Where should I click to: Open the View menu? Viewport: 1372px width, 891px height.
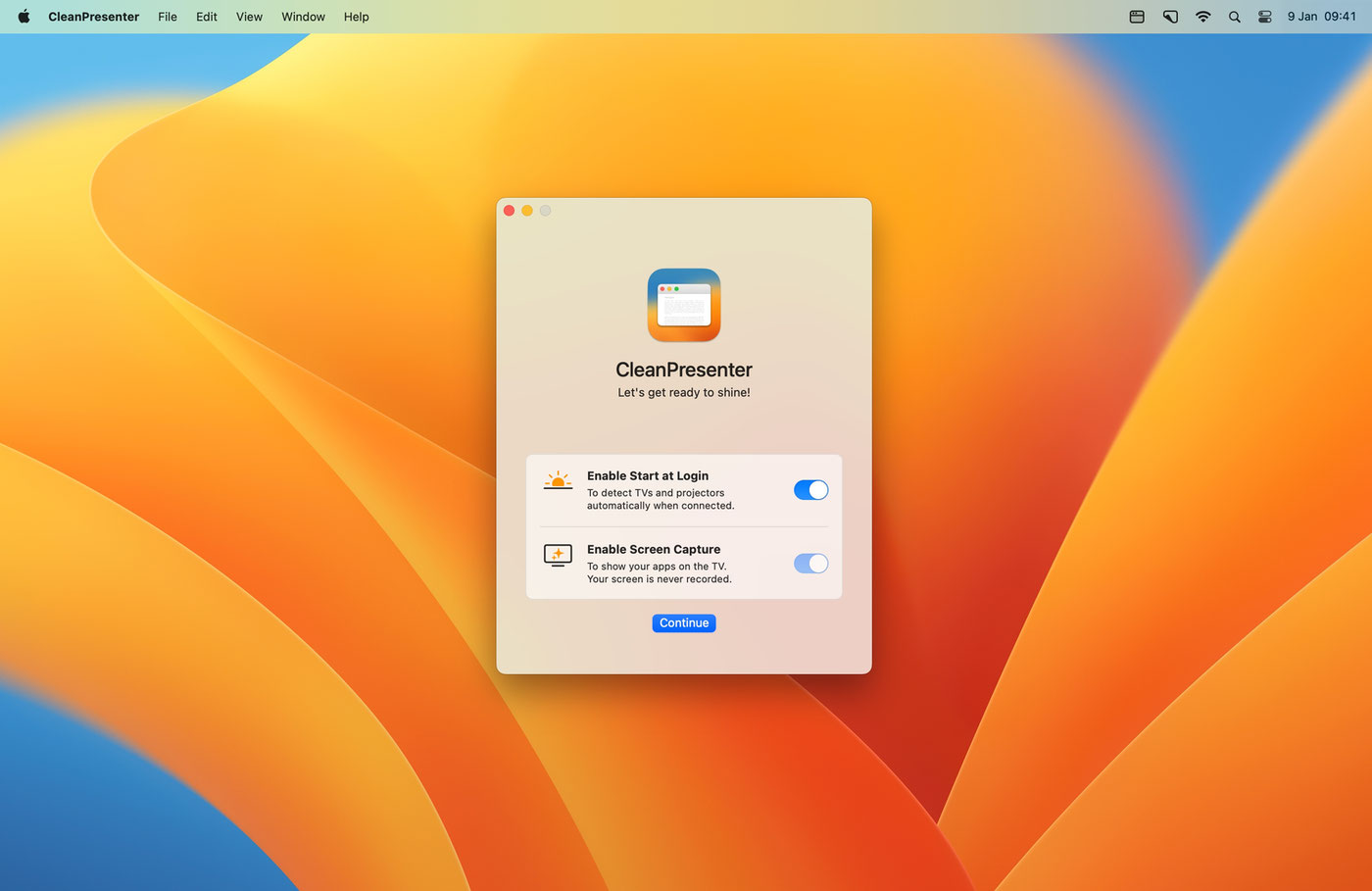click(x=249, y=17)
